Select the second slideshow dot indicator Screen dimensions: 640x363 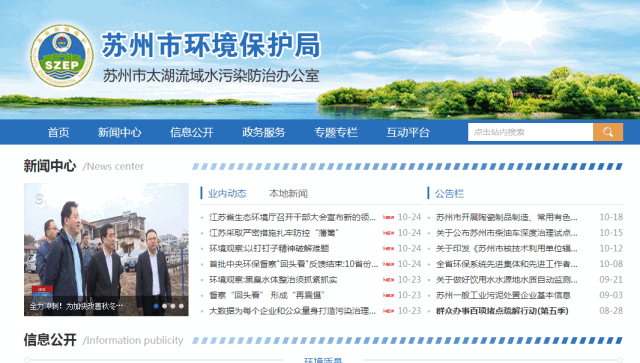click(x=164, y=306)
